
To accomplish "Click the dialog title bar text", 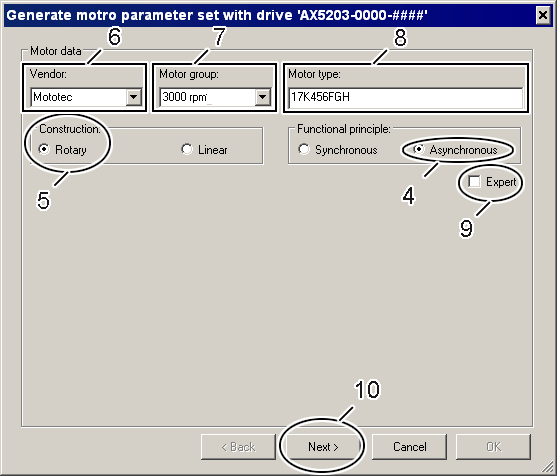I will coord(217,15).
